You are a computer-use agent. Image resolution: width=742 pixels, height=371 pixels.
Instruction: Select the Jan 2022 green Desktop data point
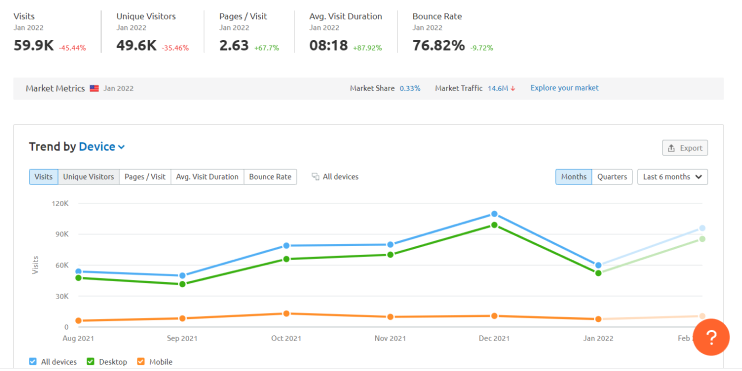[598, 273]
